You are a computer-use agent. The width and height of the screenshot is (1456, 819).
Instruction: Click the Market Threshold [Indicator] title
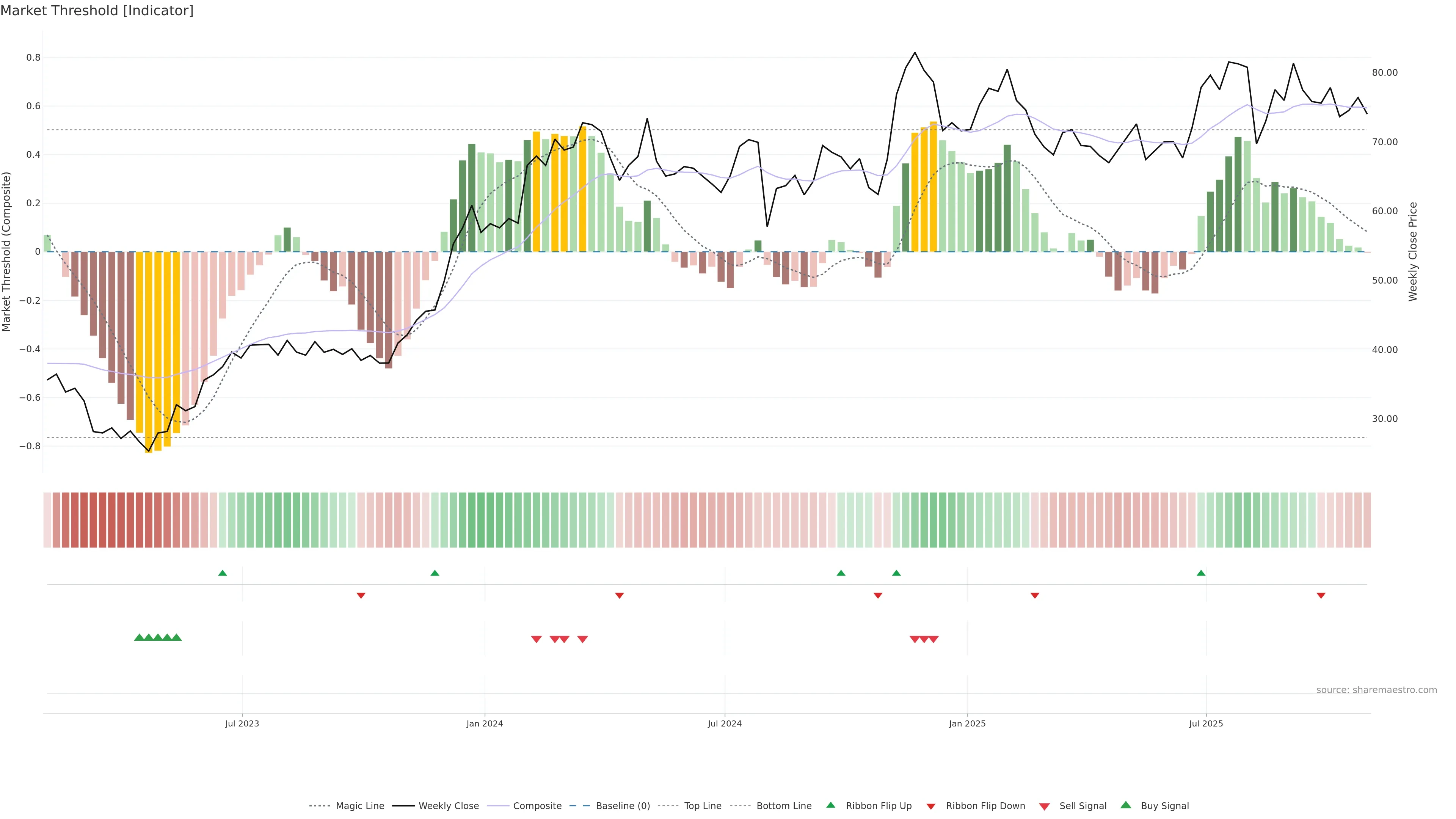(97, 11)
